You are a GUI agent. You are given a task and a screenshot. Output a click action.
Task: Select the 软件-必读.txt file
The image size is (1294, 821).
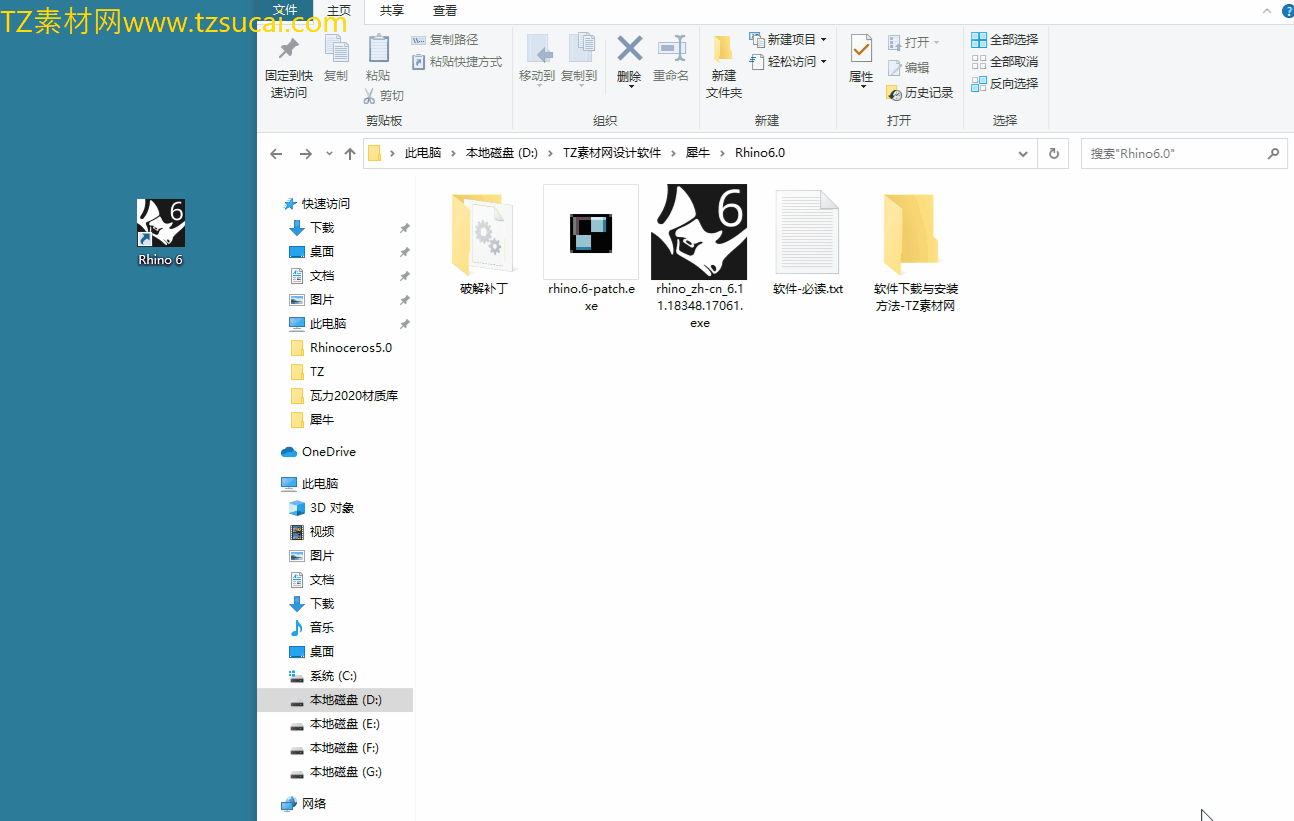coord(808,244)
